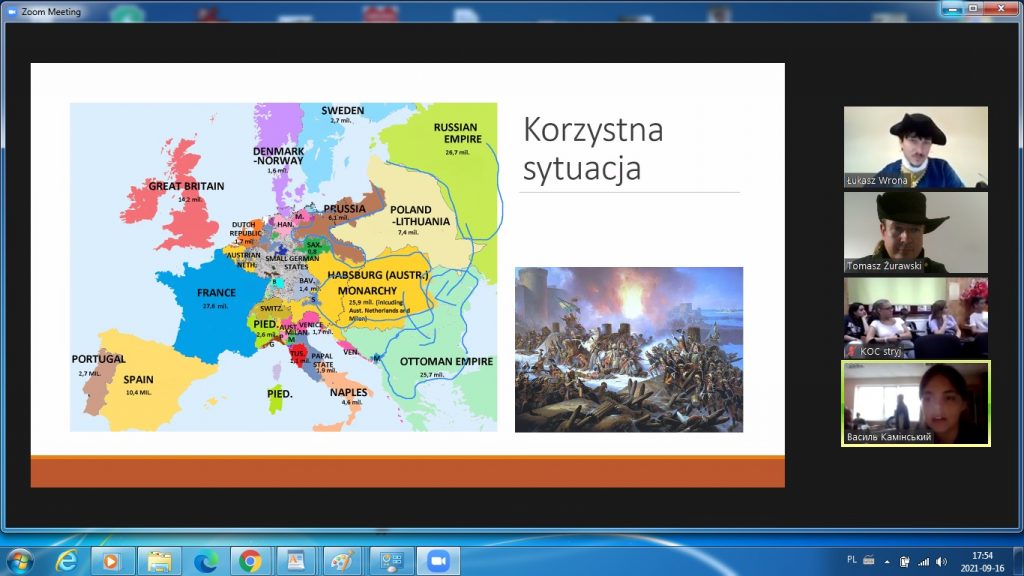This screenshot has height=576, width=1024.
Task: Maximize the Zoom Meeting window
Action: 972,9
